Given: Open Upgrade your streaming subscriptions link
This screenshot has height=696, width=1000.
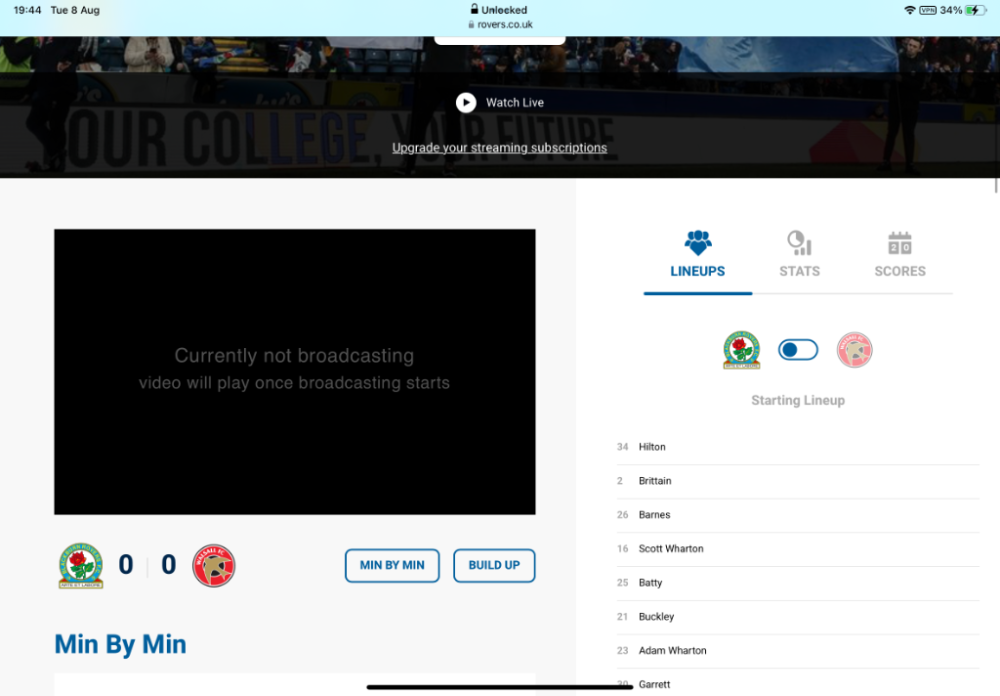Looking at the screenshot, I should pos(499,148).
